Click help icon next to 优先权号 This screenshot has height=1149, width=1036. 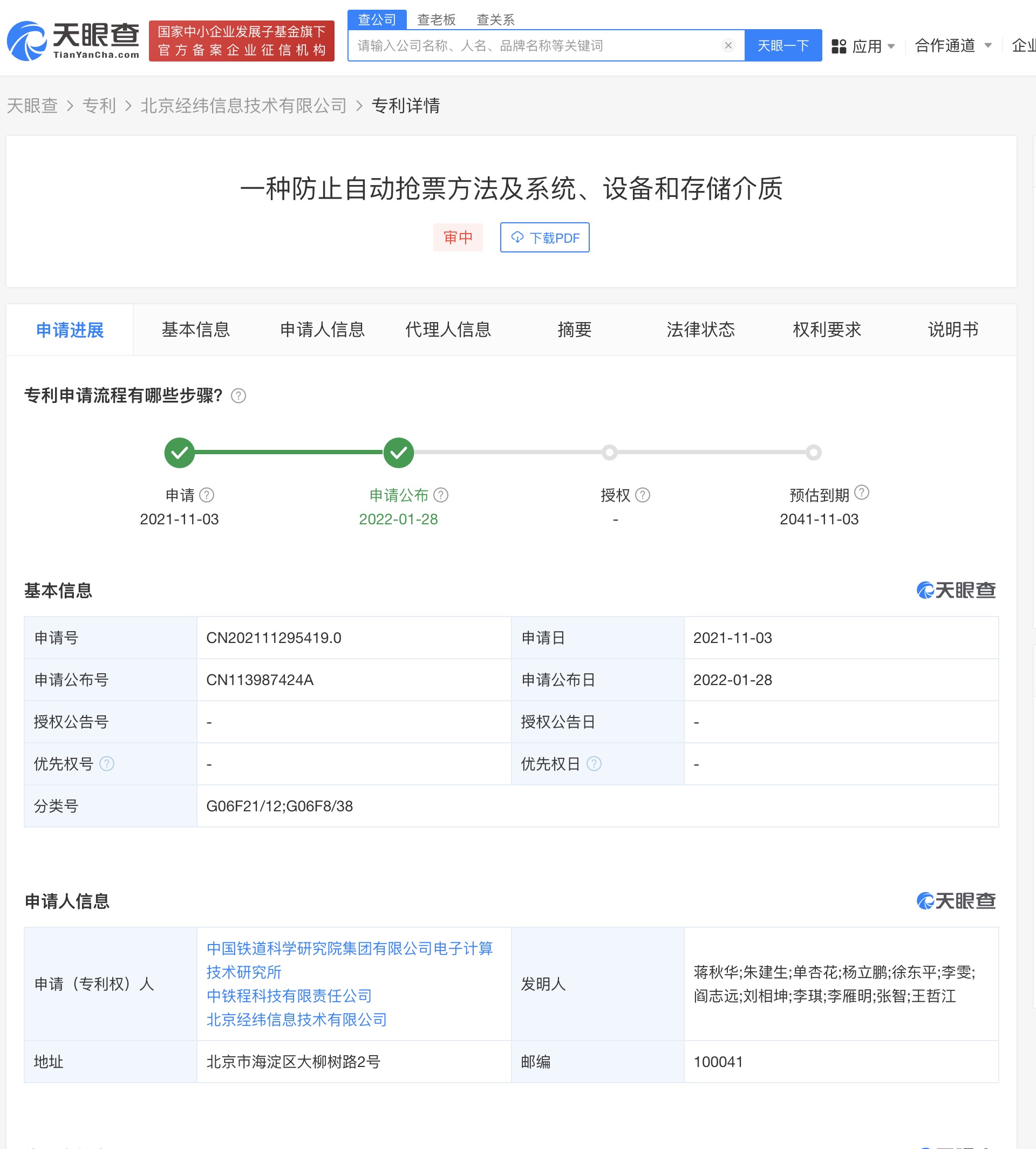click(107, 764)
